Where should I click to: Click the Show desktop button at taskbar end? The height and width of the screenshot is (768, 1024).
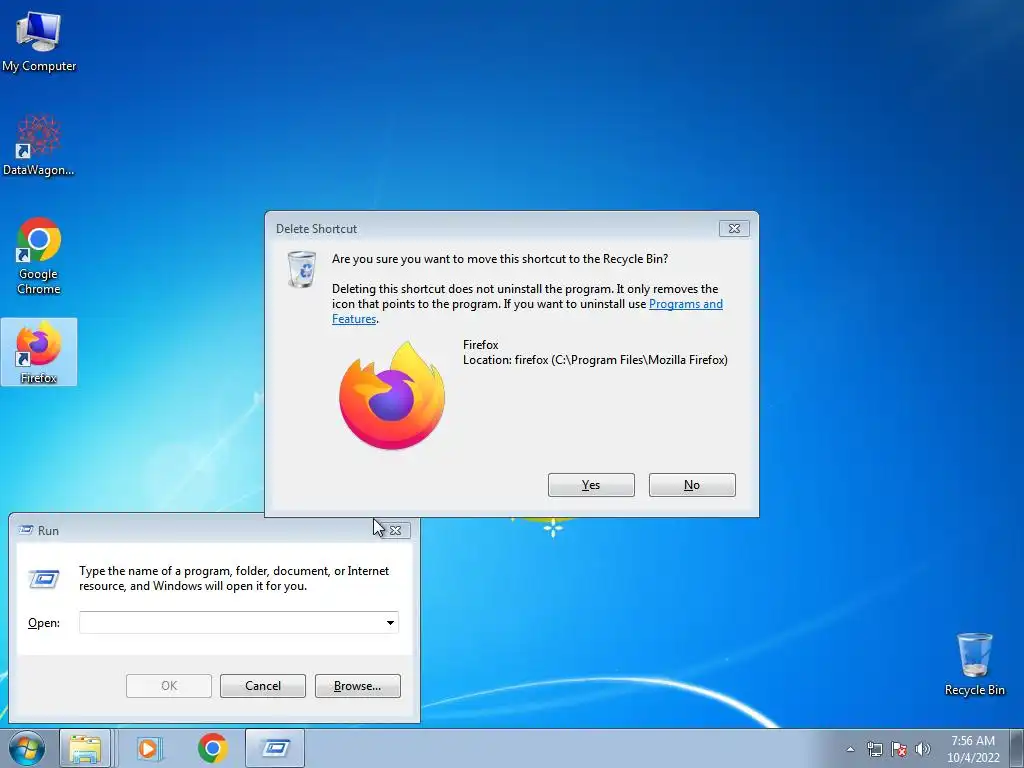click(1016, 748)
